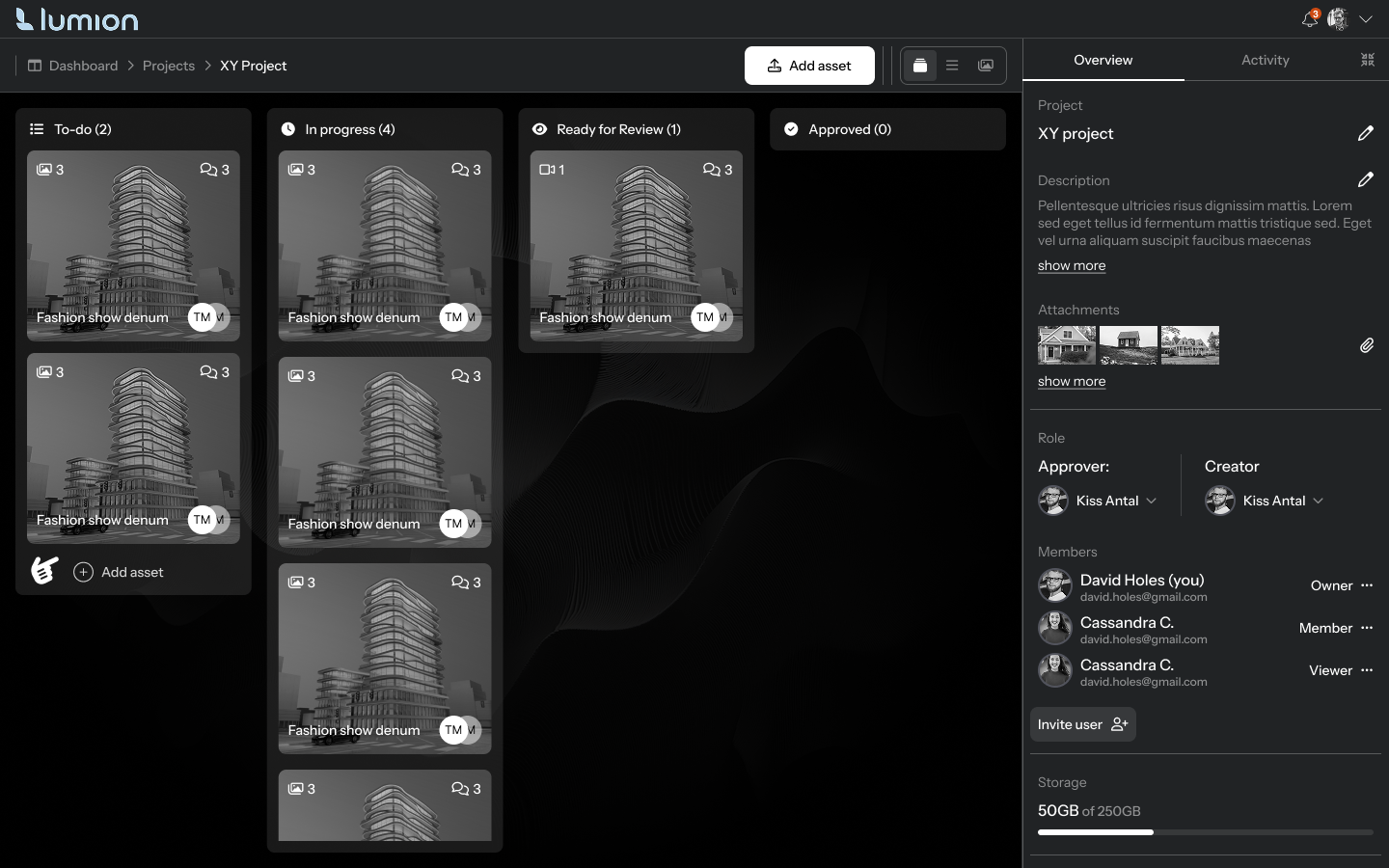Viewport: 1389px width, 868px height.
Task: Open options for David Holes member
Action: [1367, 585]
